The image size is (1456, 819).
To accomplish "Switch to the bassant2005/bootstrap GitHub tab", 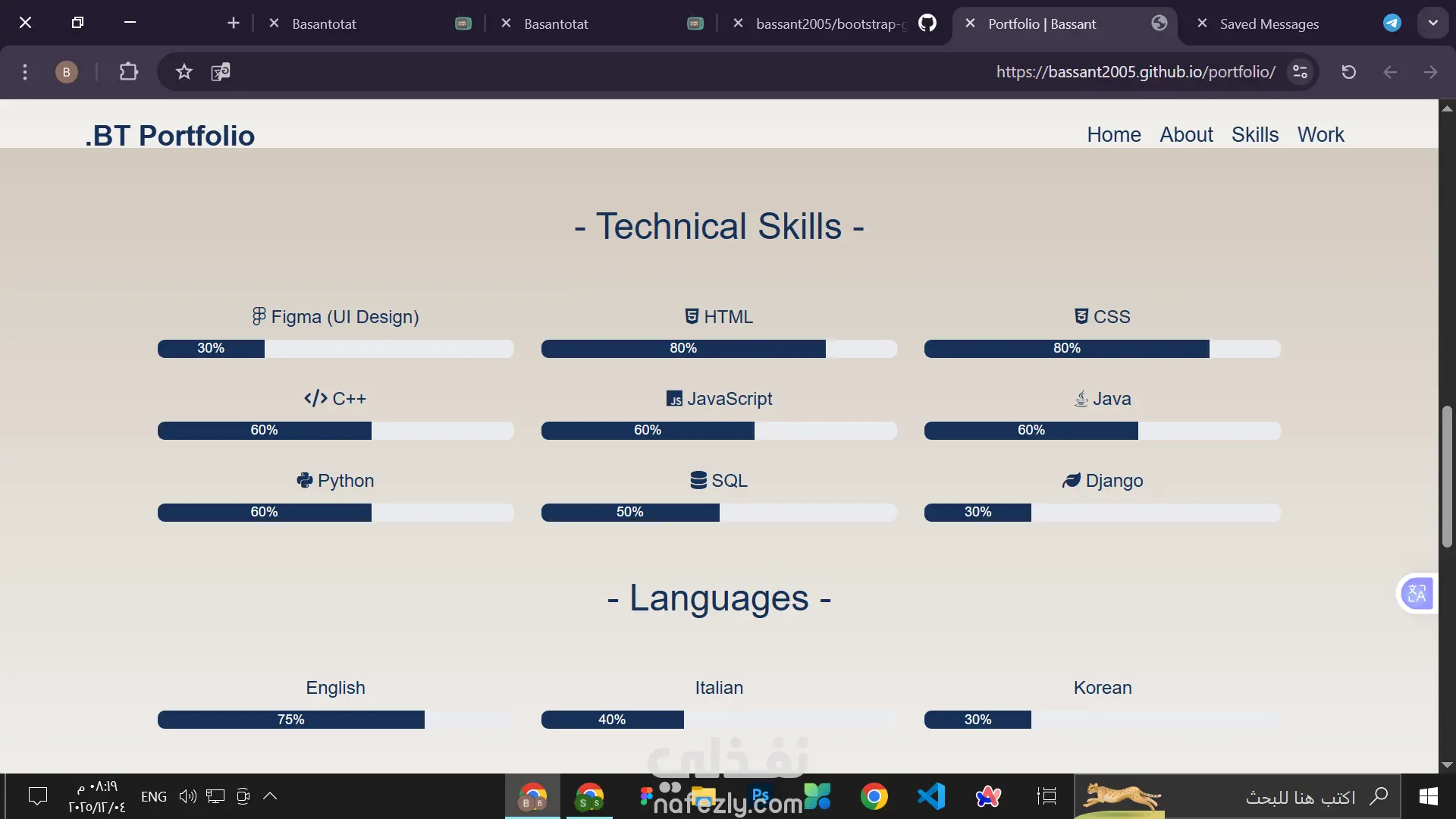I will pyautogui.click(x=830, y=24).
